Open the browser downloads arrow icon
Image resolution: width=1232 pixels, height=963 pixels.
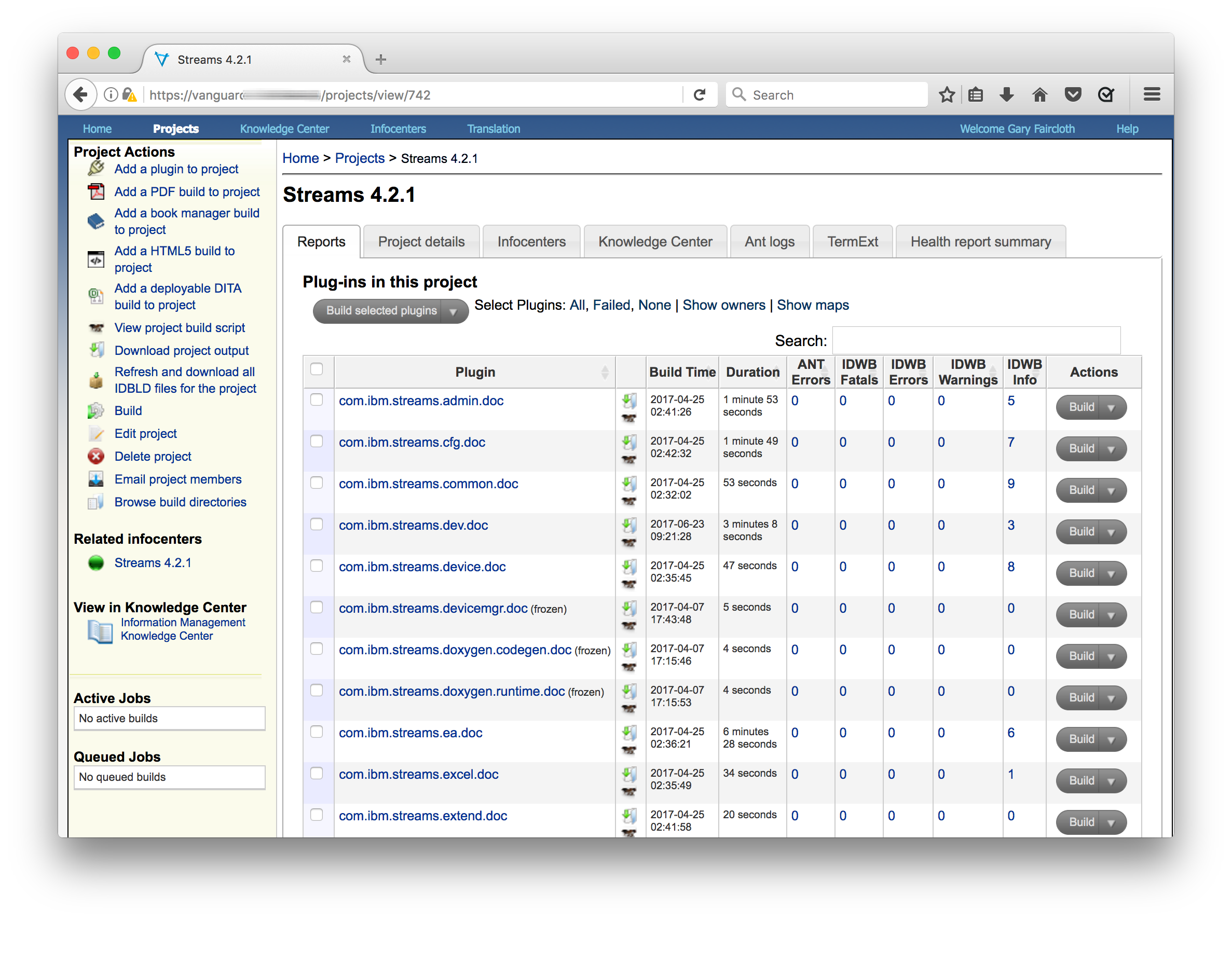(1007, 95)
